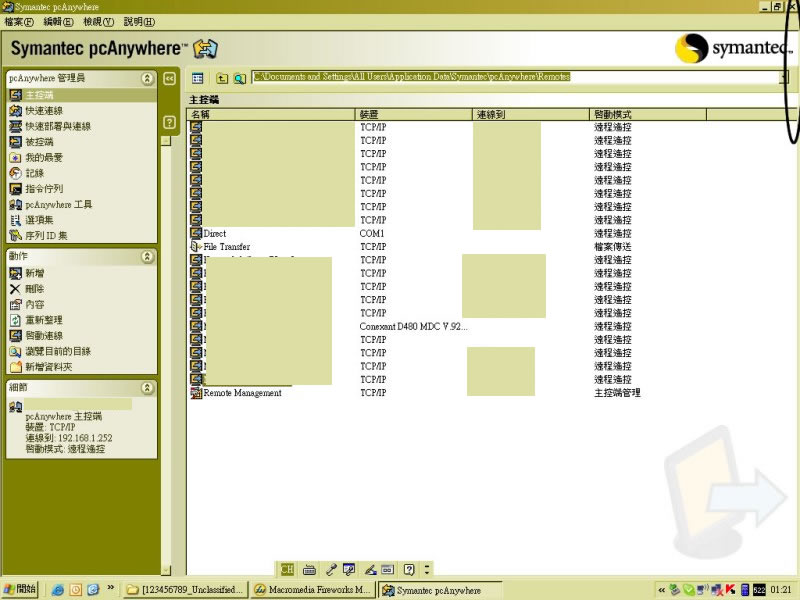Collapse the 動作 panel
The width and height of the screenshot is (800, 600).
147,256
